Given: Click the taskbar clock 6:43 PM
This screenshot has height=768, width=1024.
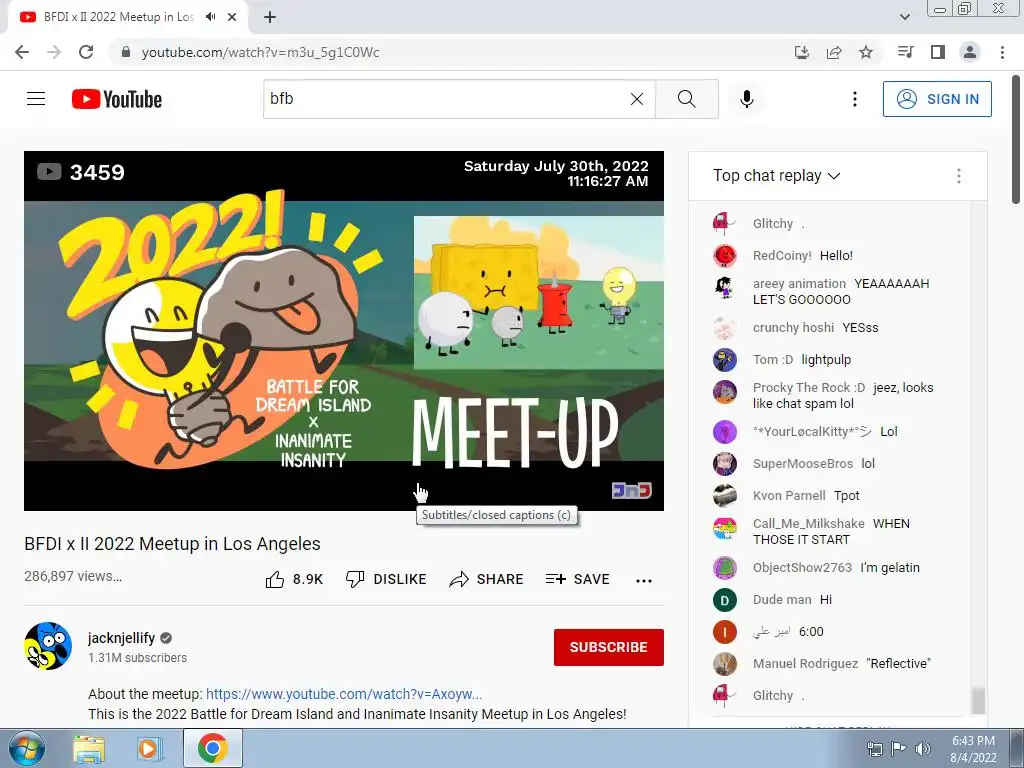Looking at the screenshot, I should 973,741.
